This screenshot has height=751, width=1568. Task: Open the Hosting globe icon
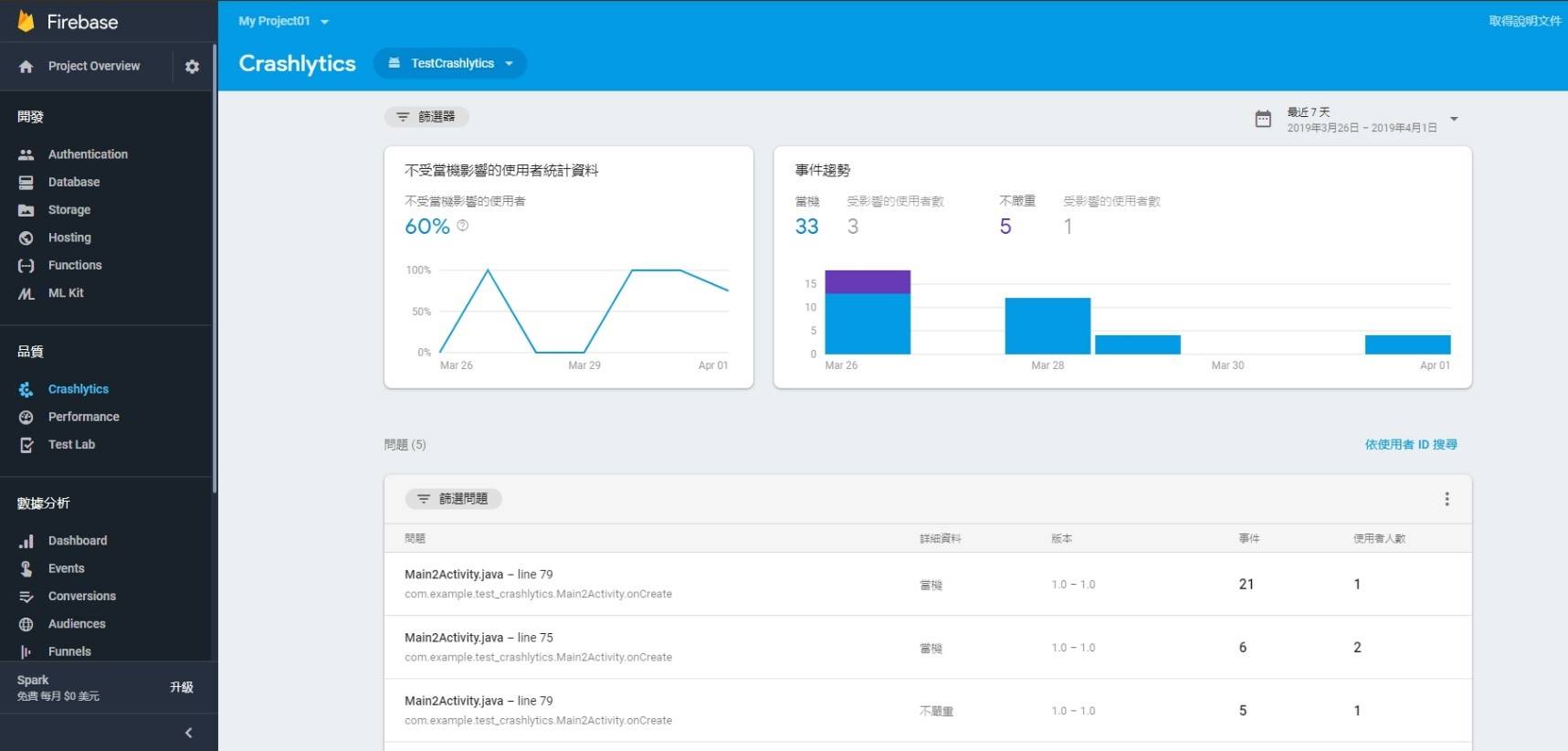click(26, 238)
